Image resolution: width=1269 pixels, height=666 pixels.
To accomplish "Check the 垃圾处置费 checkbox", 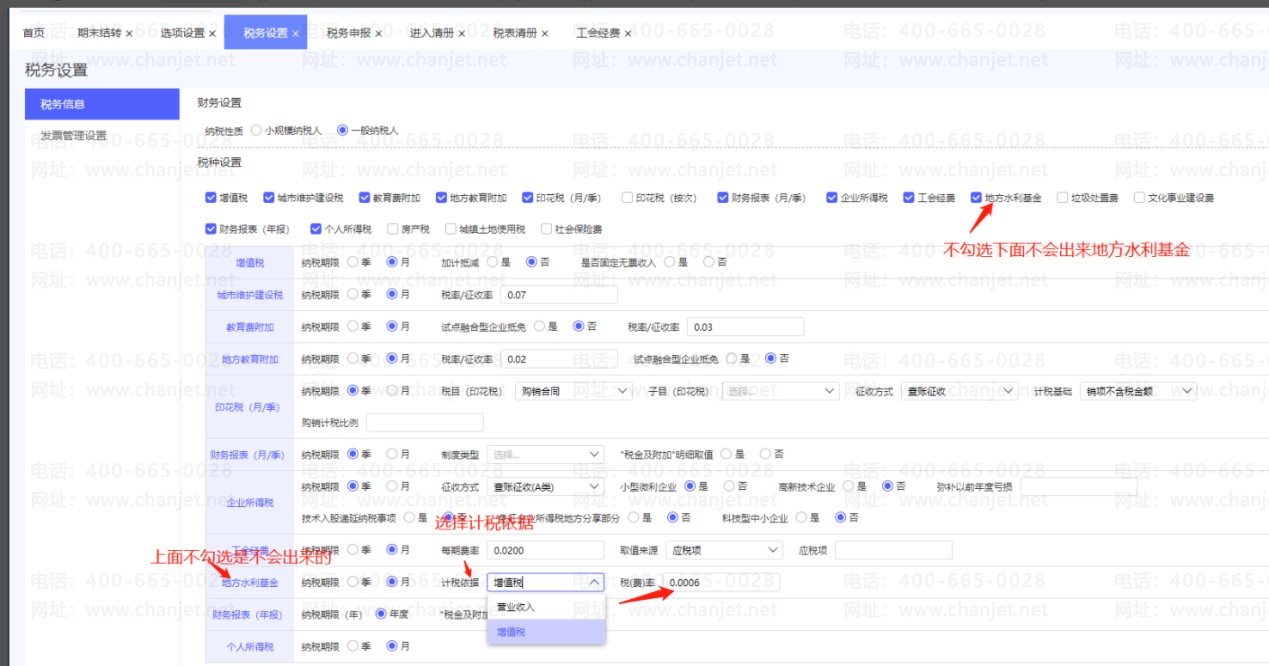I will [x=1062, y=198].
